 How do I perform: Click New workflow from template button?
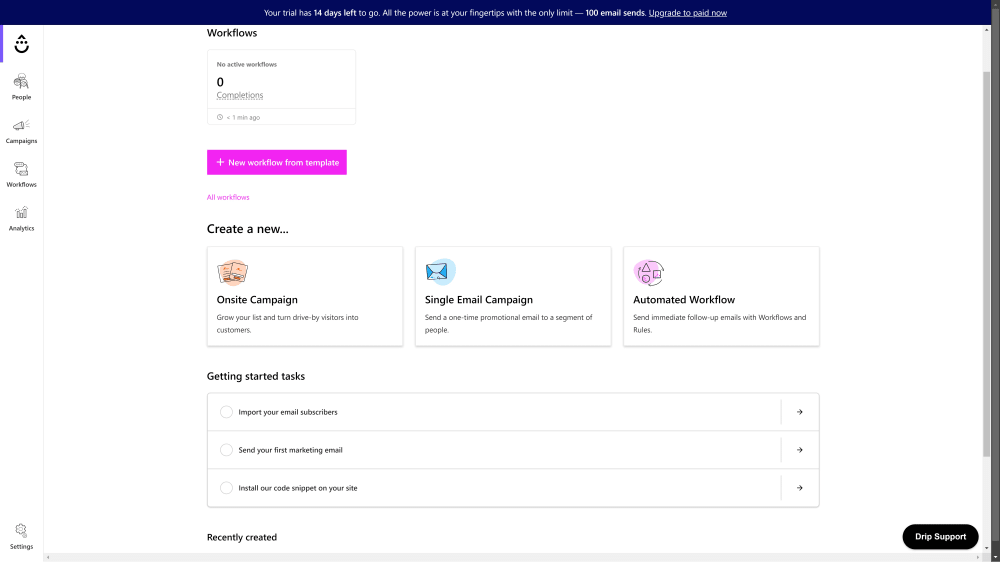[x=277, y=162]
